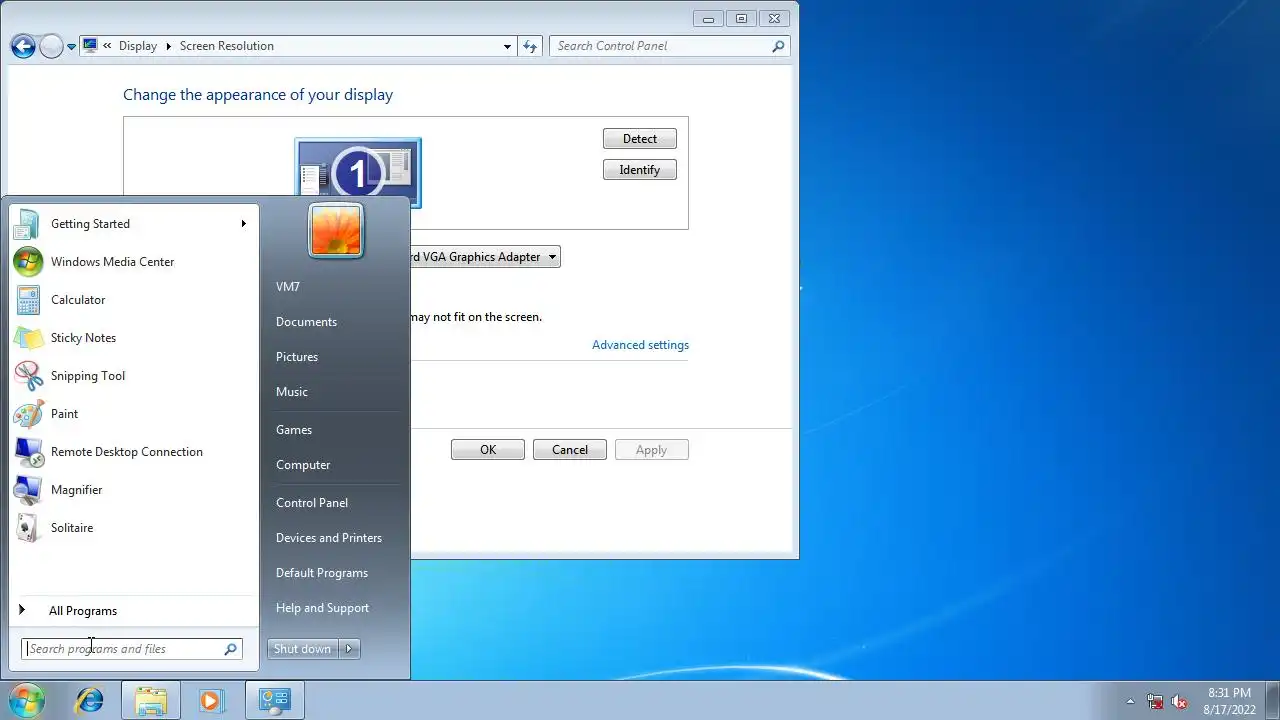Launch Solitaire game icon
1280x720 pixels.
pos(28,528)
